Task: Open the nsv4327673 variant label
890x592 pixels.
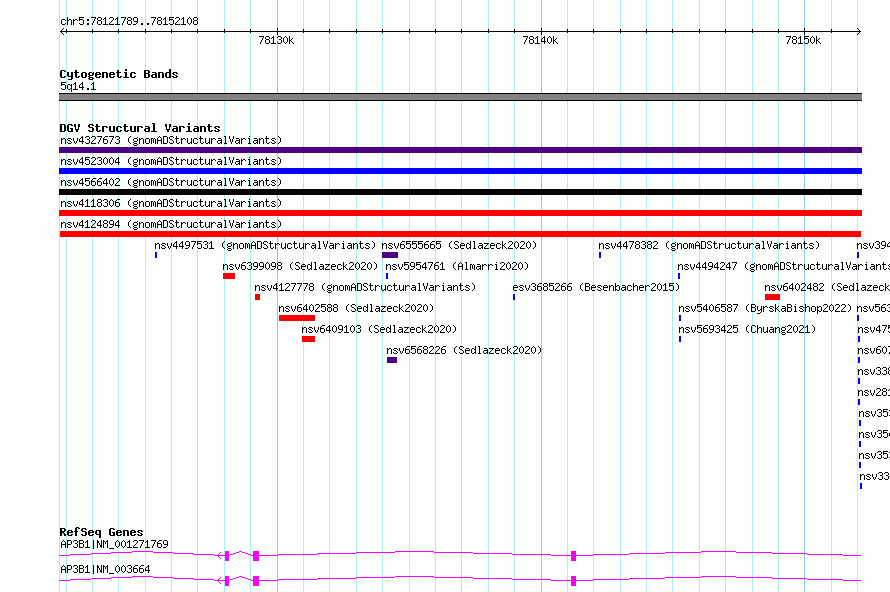Action: point(171,140)
